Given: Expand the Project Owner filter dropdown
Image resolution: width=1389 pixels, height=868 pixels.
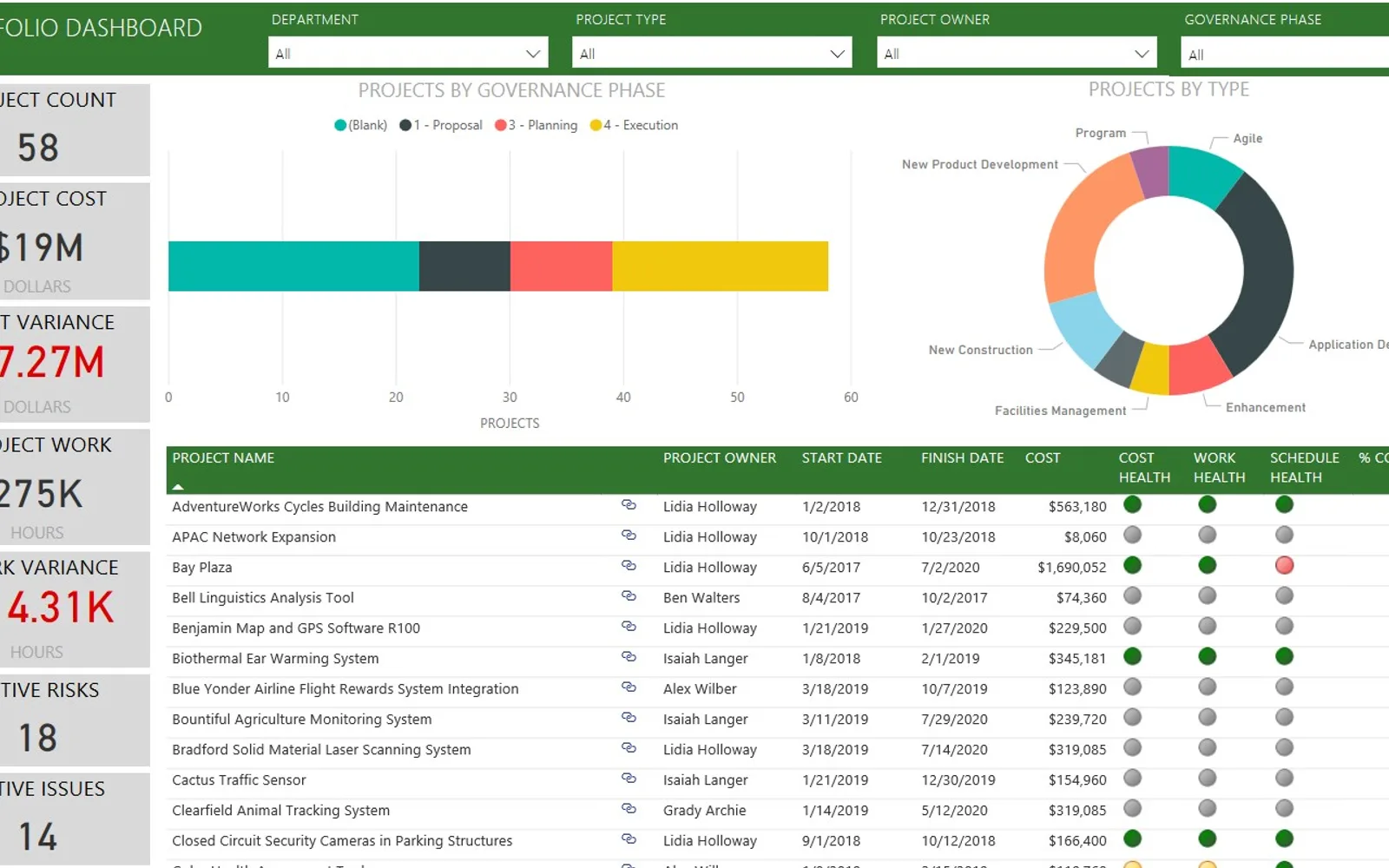Looking at the screenshot, I should click(x=1017, y=53).
